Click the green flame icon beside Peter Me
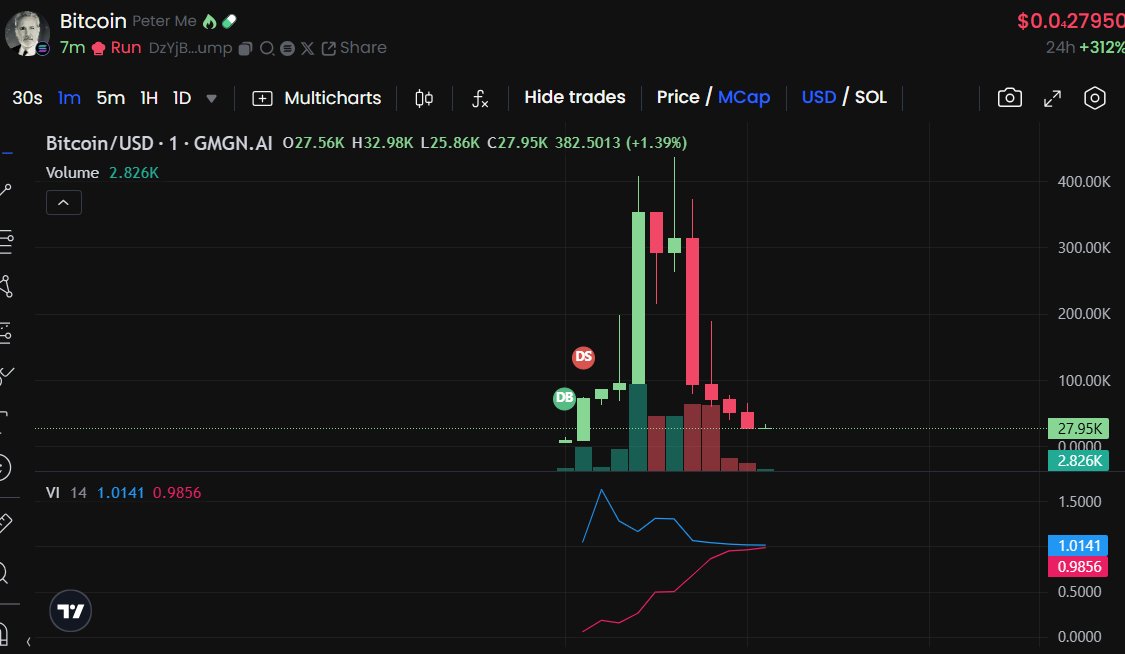The height and width of the screenshot is (654, 1125). pyautogui.click(x=210, y=22)
